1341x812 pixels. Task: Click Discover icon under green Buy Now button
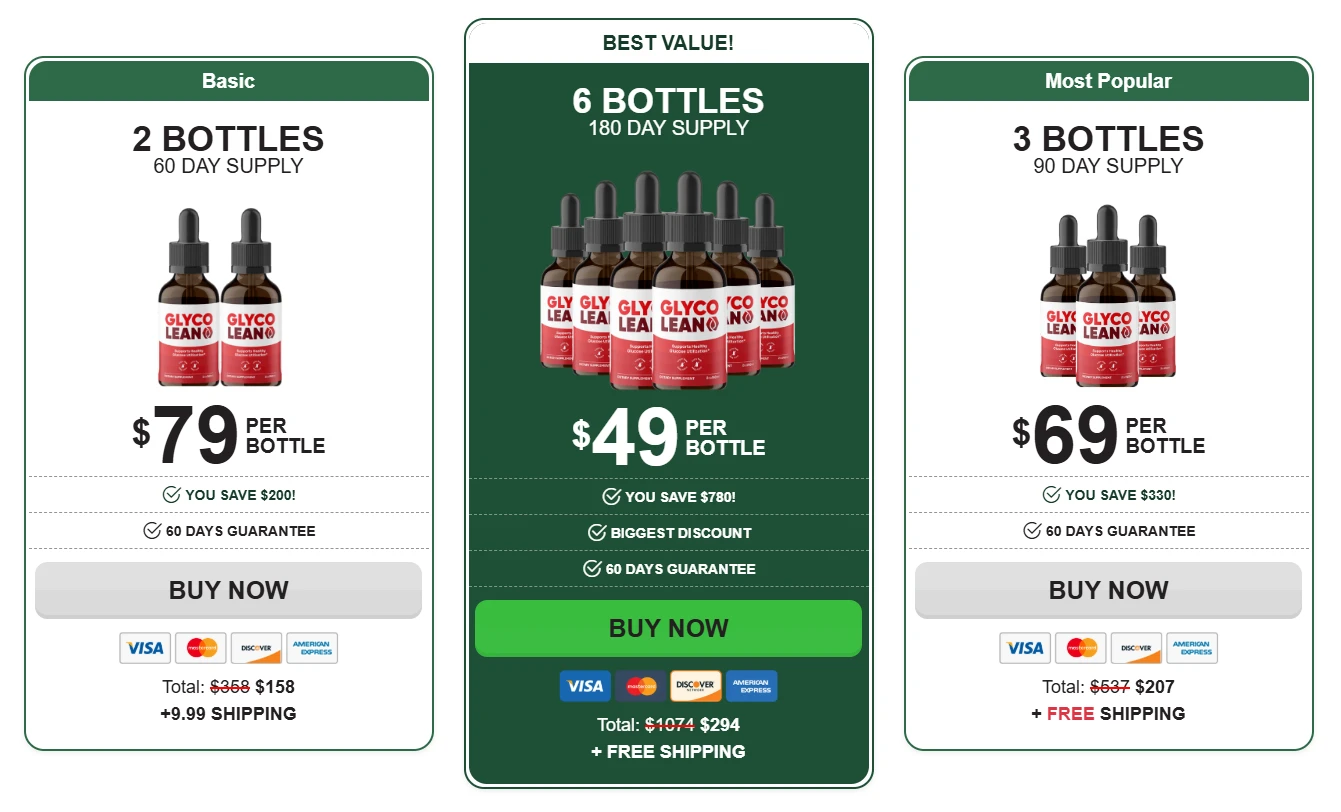point(696,686)
